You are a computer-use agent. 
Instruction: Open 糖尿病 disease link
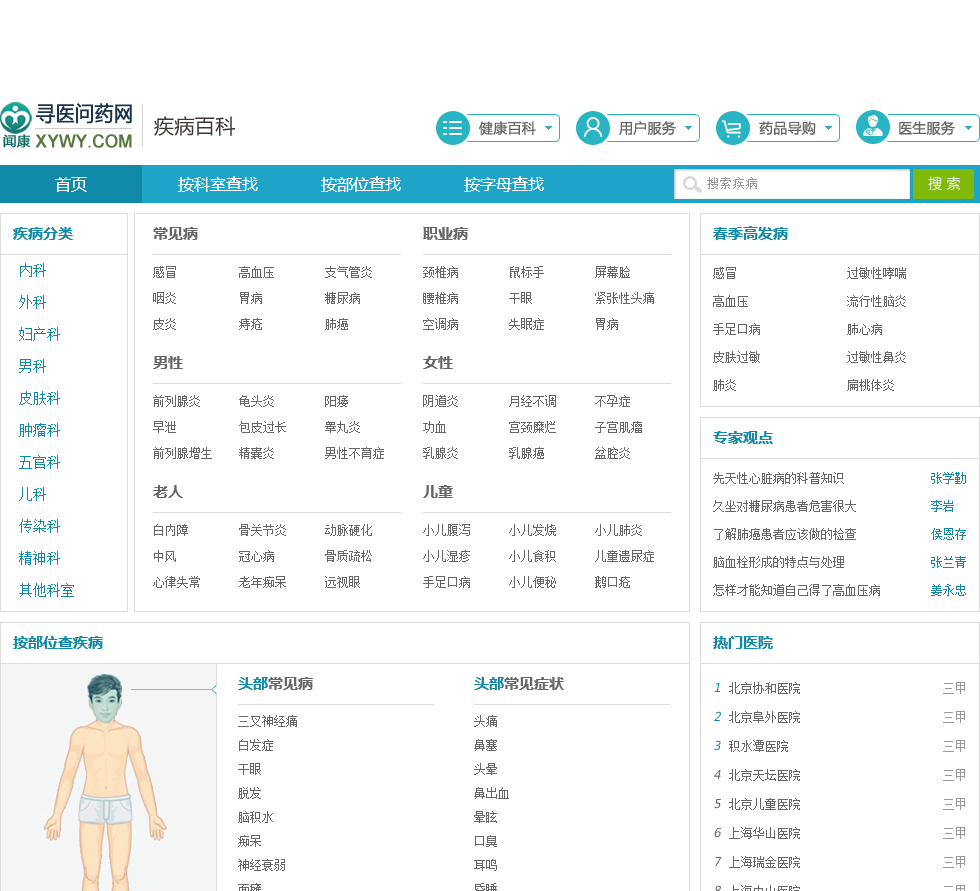[342, 299]
